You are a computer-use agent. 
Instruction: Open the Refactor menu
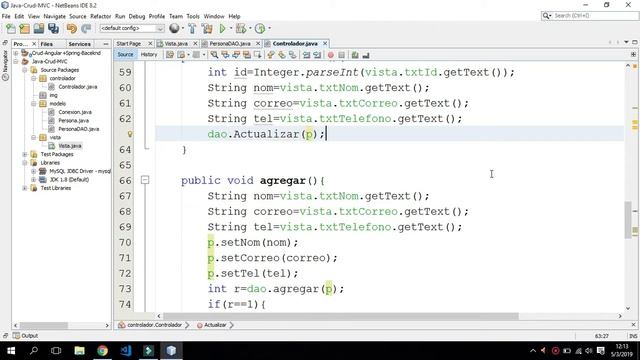100,16
